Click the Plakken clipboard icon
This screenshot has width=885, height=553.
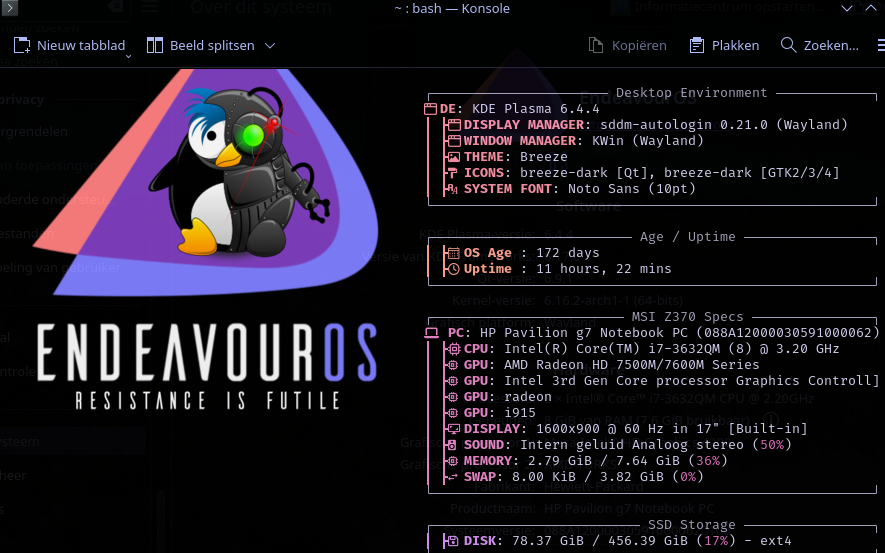[698, 46]
